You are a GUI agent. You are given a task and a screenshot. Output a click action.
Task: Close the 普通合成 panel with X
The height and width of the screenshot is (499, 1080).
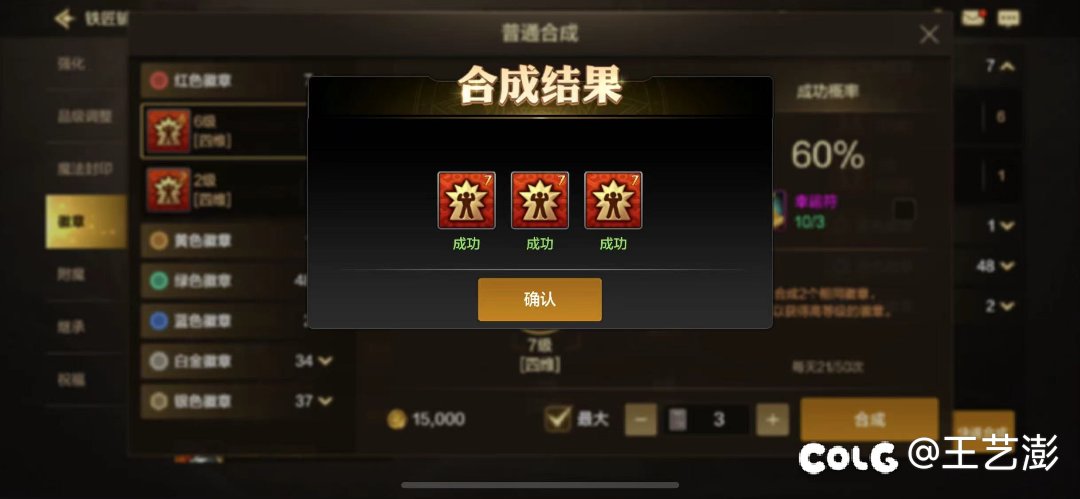[929, 34]
